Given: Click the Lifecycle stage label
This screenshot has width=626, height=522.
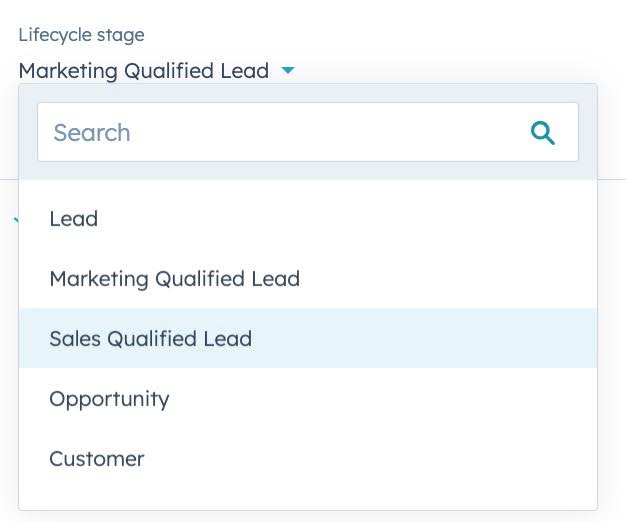Looking at the screenshot, I should click(x=81, y=35).
